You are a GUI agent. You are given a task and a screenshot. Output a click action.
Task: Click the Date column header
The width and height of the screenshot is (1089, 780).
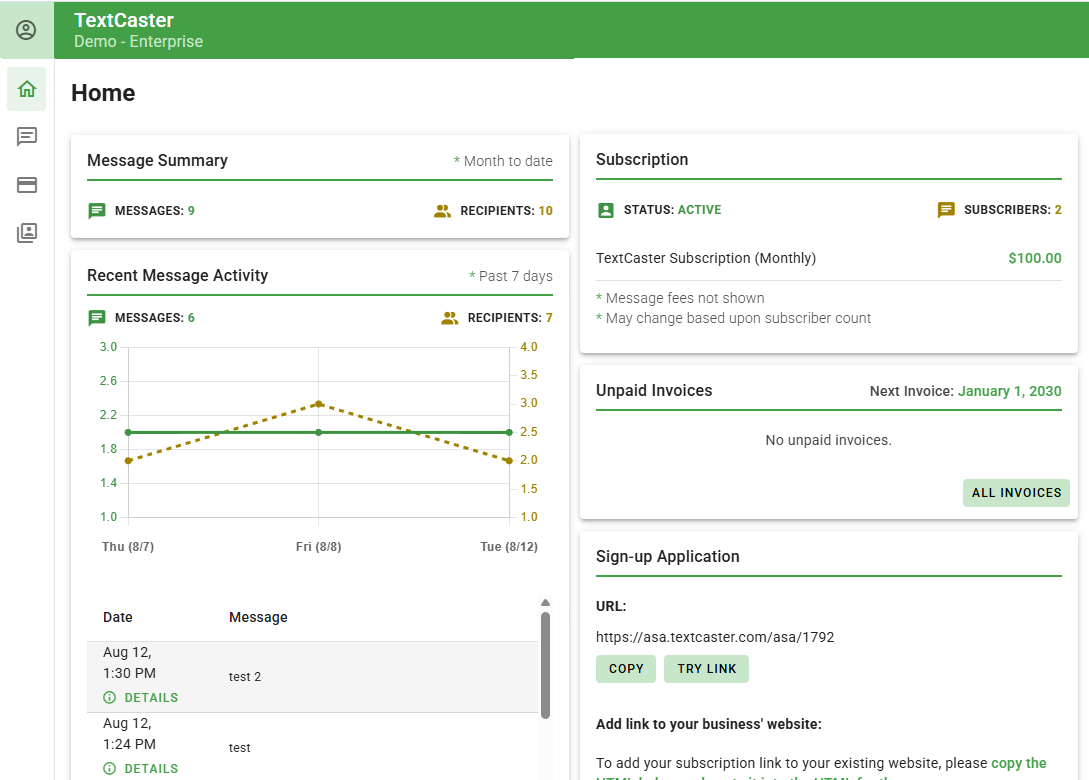117,617
